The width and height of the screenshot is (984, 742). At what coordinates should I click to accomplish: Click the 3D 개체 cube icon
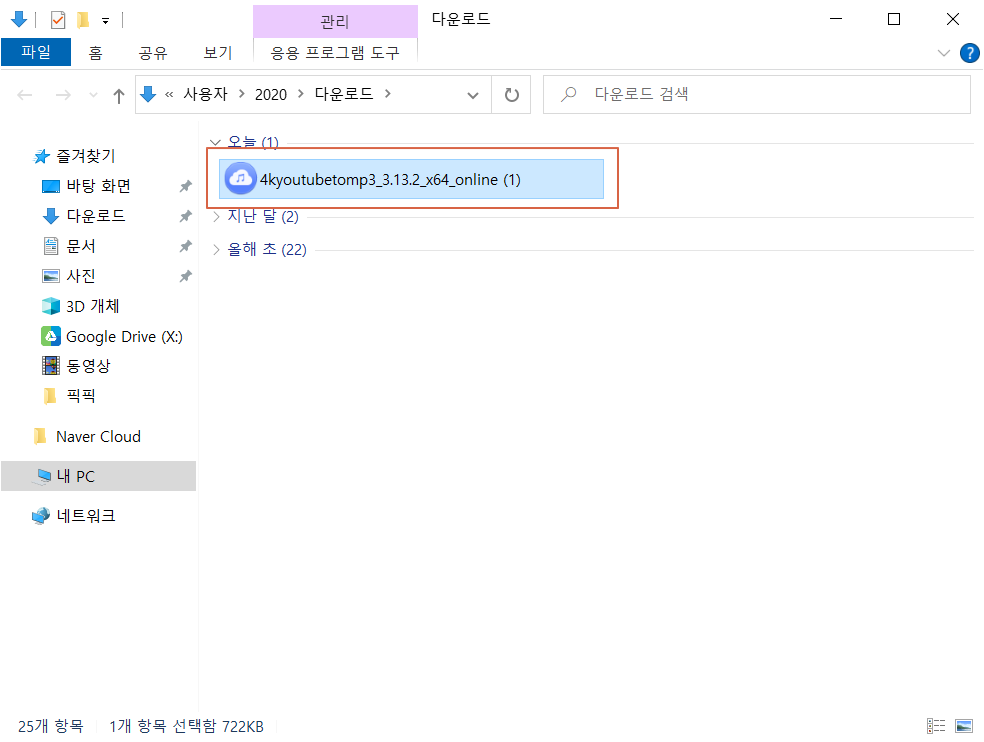click(x=51, y=306)
